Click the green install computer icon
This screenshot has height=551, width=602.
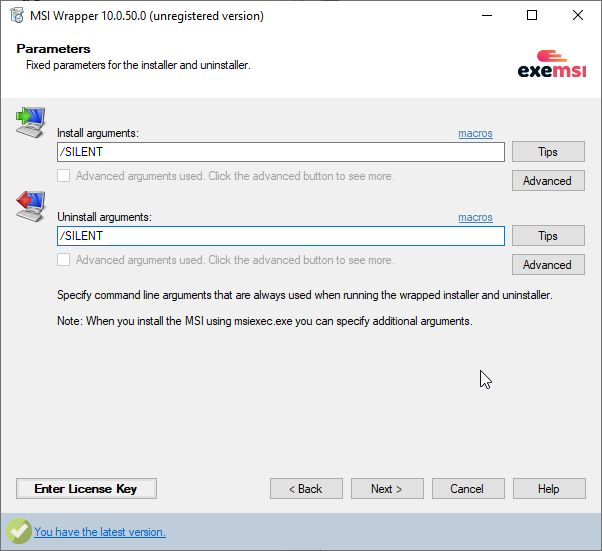point(31,122)
